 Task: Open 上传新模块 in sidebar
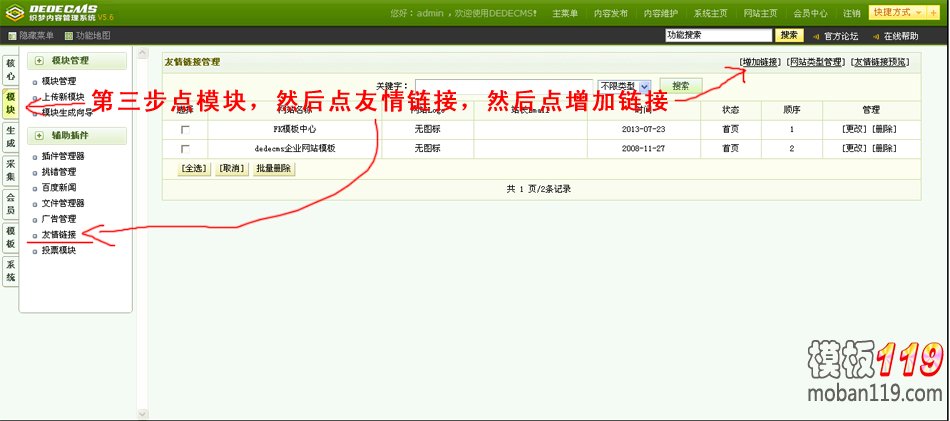pyautogui.click(x=63, y=97)
